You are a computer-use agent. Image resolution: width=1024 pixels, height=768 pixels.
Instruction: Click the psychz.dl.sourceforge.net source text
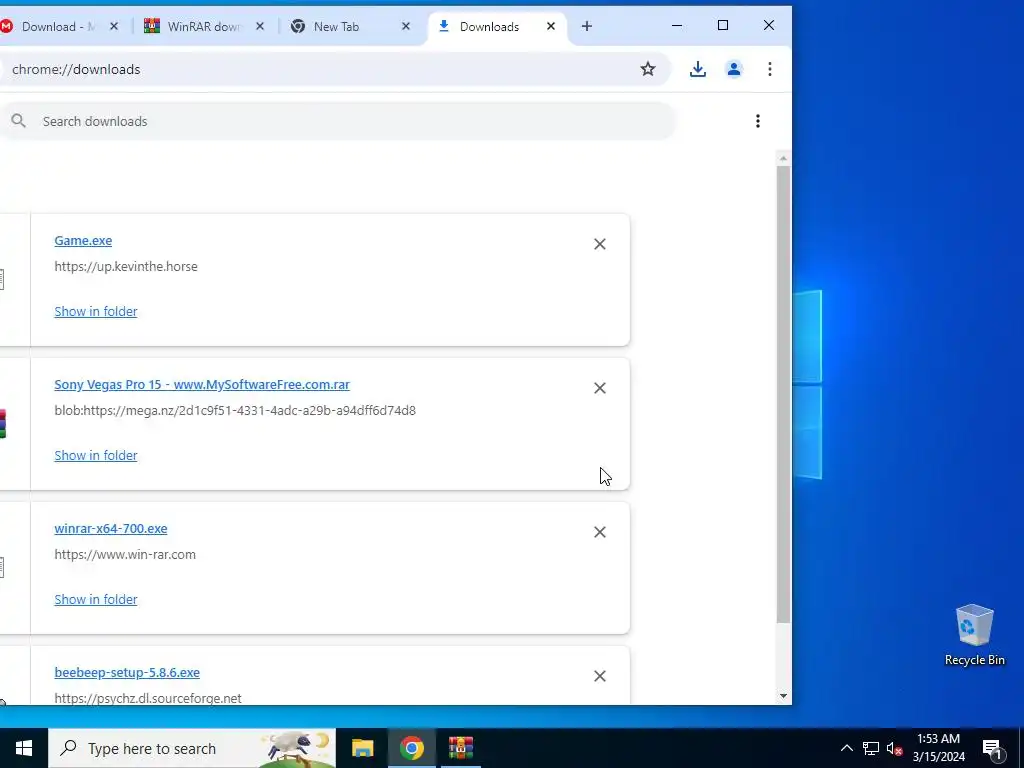coord(148,698)
